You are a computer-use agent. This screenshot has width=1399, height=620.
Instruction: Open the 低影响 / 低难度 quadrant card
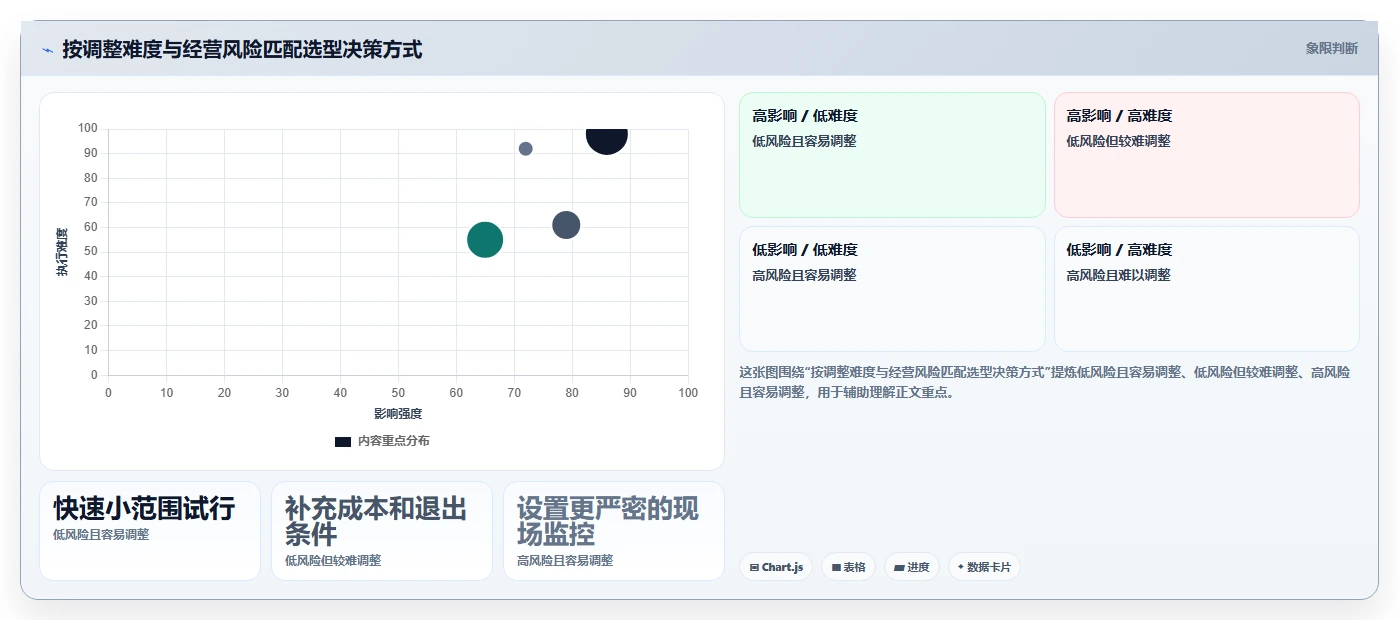[892, 289]
